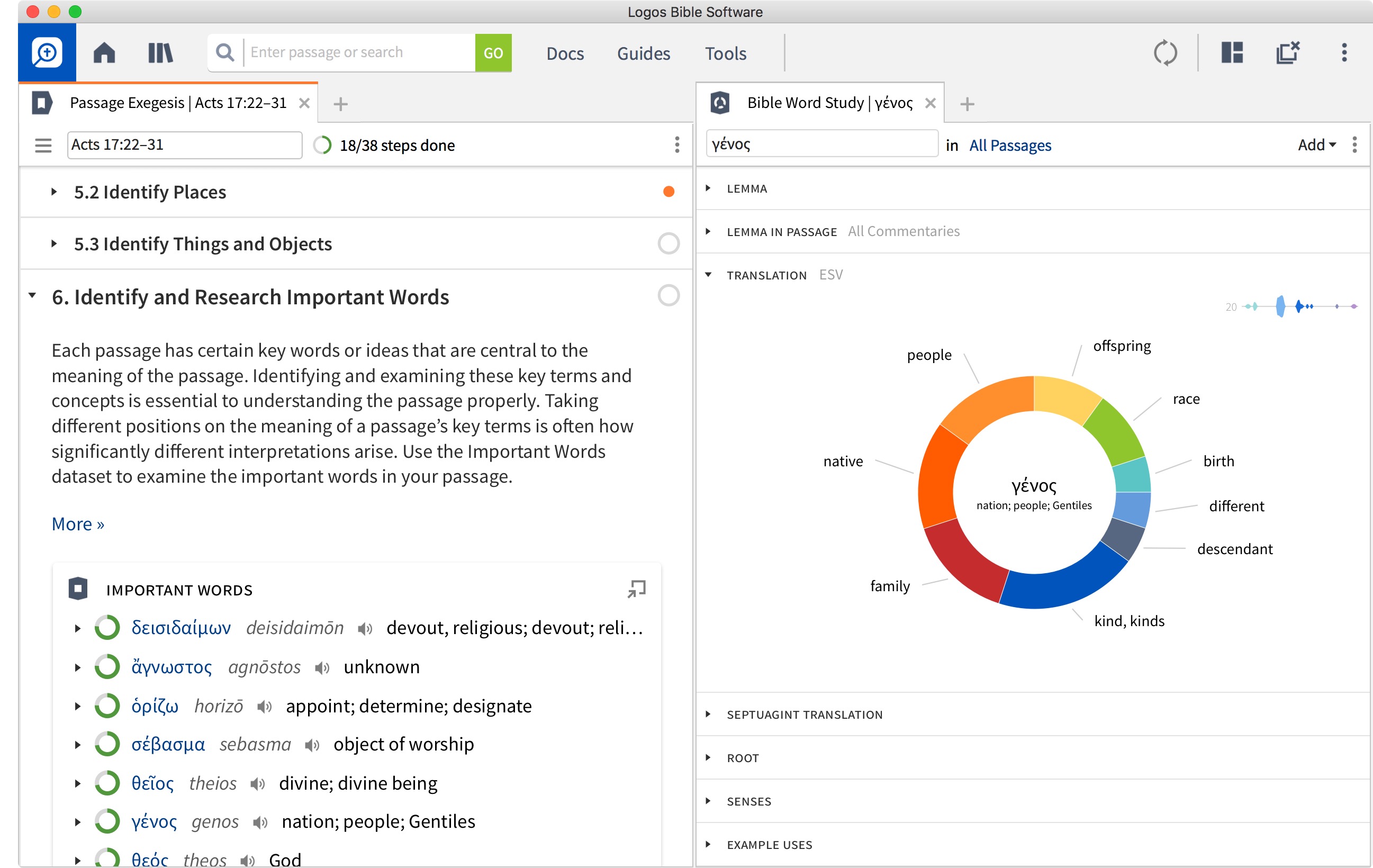Play pronunciation of agnōstos
This screenshot has width=1373, height=868.
(322, 668)
